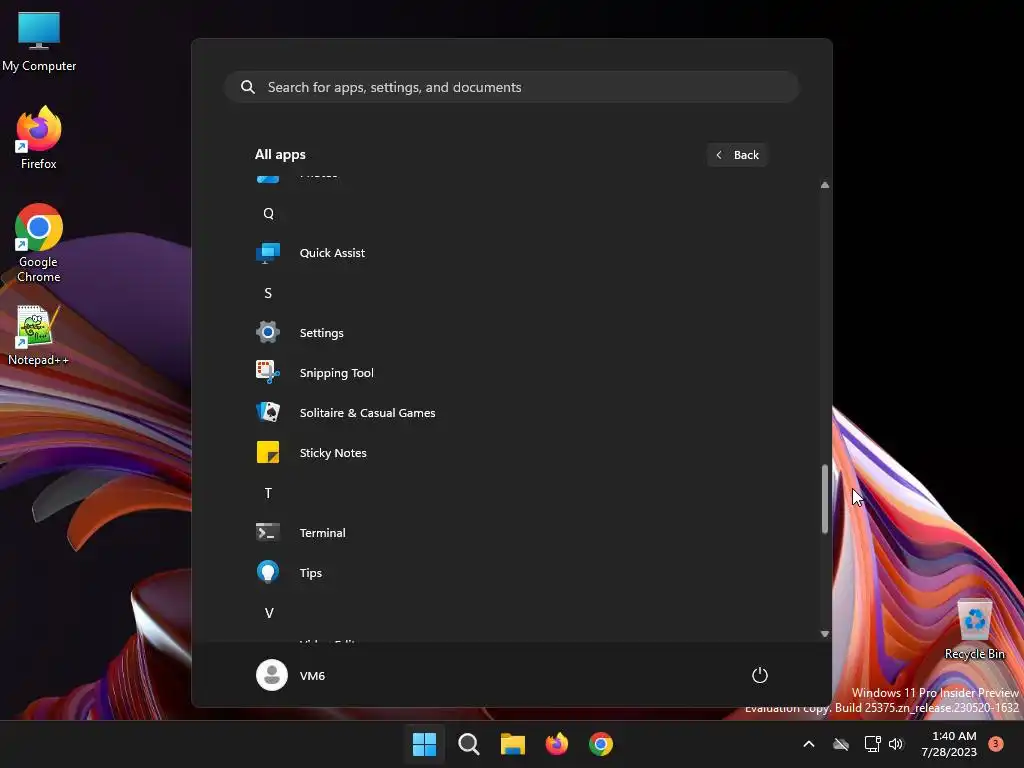1024x768 pixels.
Task: Jump to letter Q section header
Action: point(268,213)
